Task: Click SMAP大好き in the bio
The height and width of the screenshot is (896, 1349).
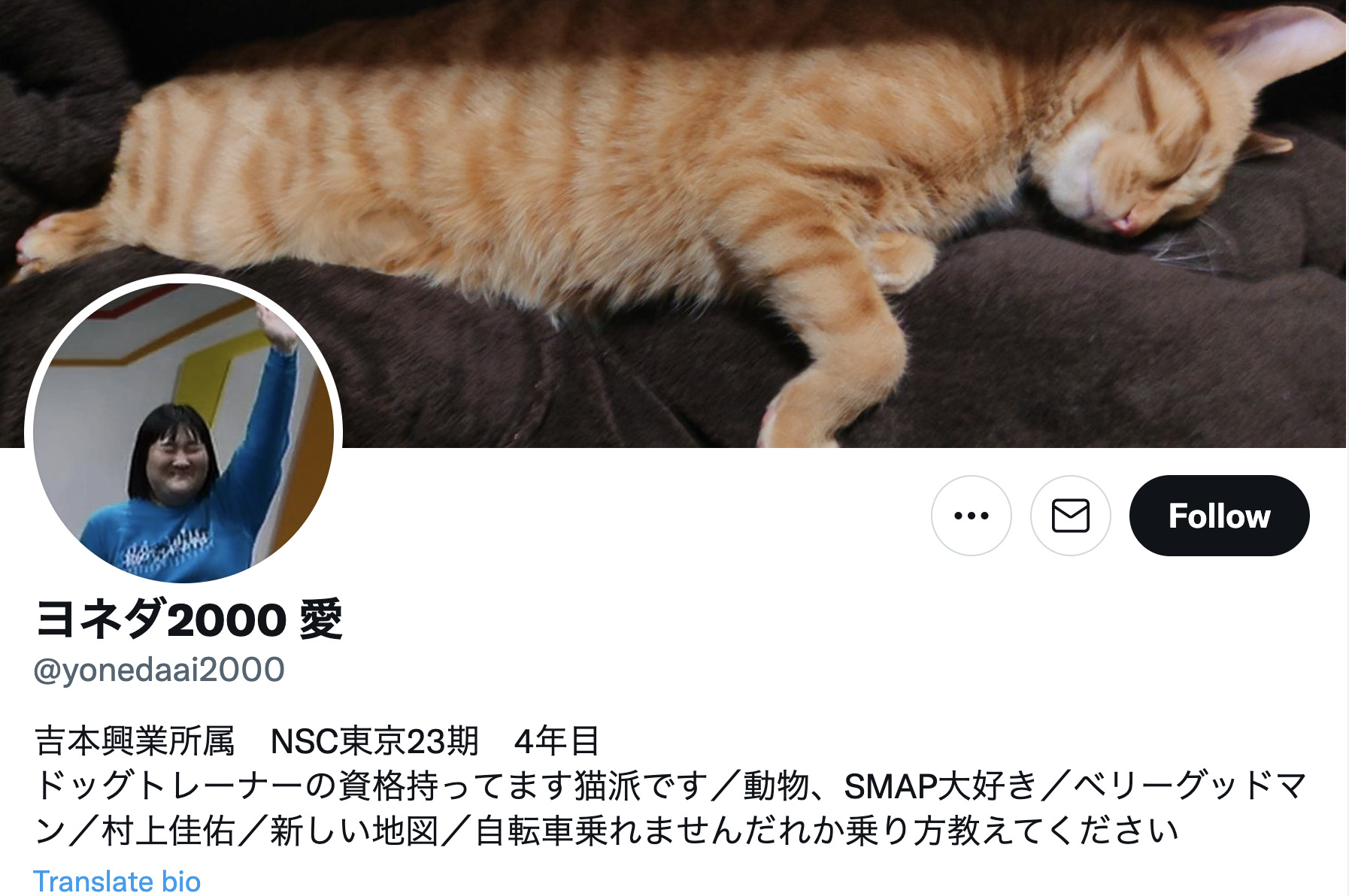Action: pyautogui.click(x=941, y=786)
